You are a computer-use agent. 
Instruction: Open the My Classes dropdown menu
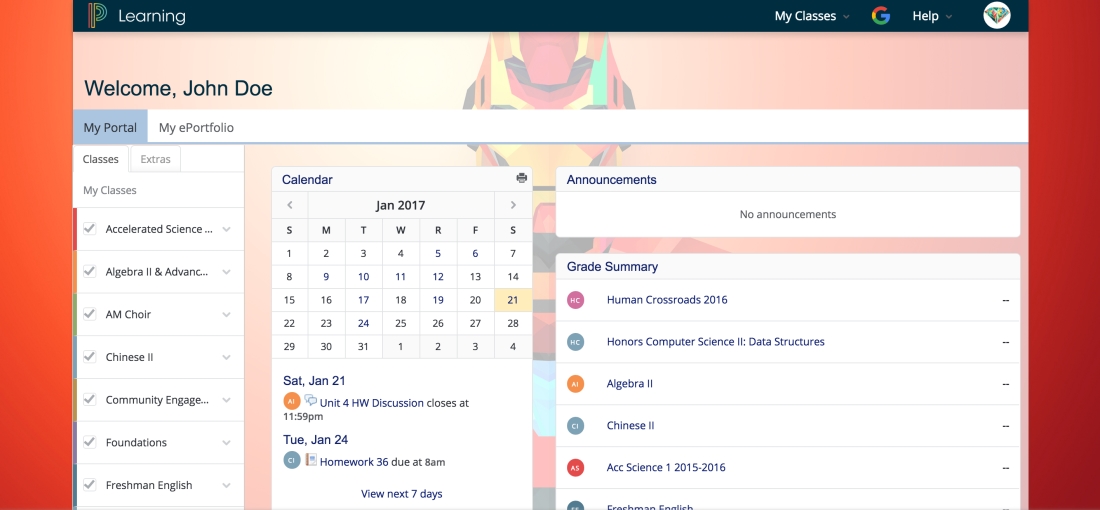812,16
